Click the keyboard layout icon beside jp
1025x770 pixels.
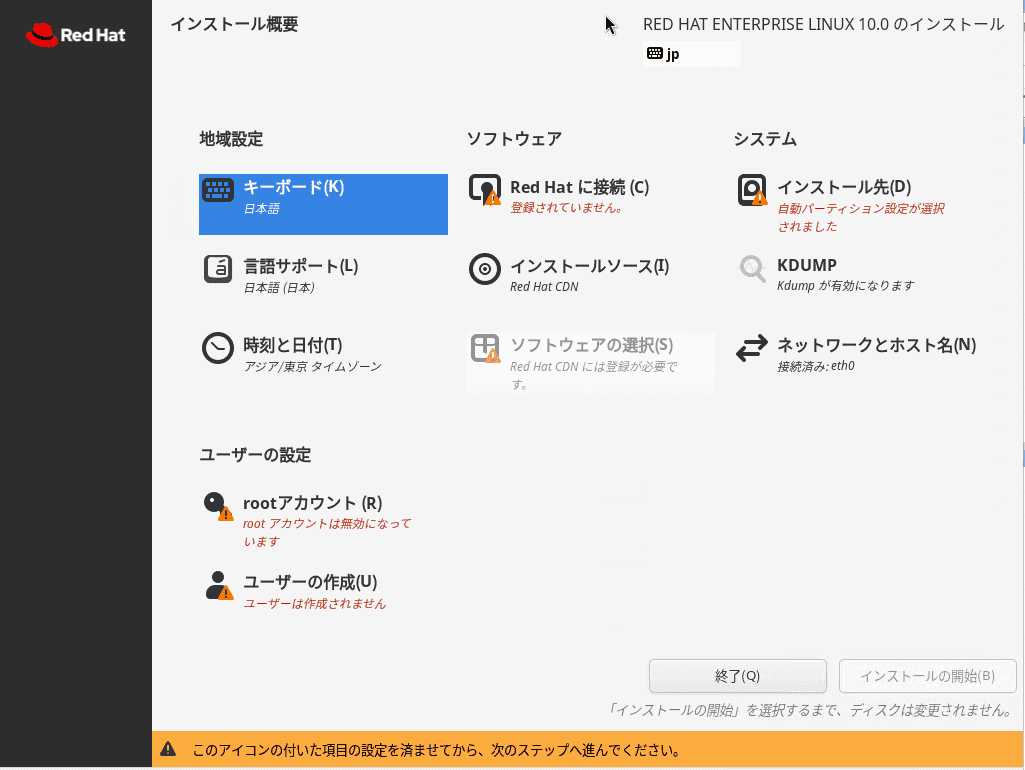pyautogui.click(x=654, y=53)
